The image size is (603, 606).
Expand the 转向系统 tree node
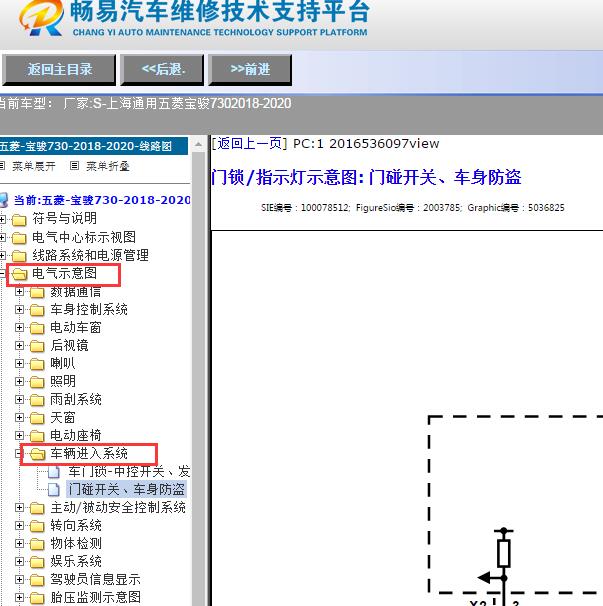(x=19, y=525)
